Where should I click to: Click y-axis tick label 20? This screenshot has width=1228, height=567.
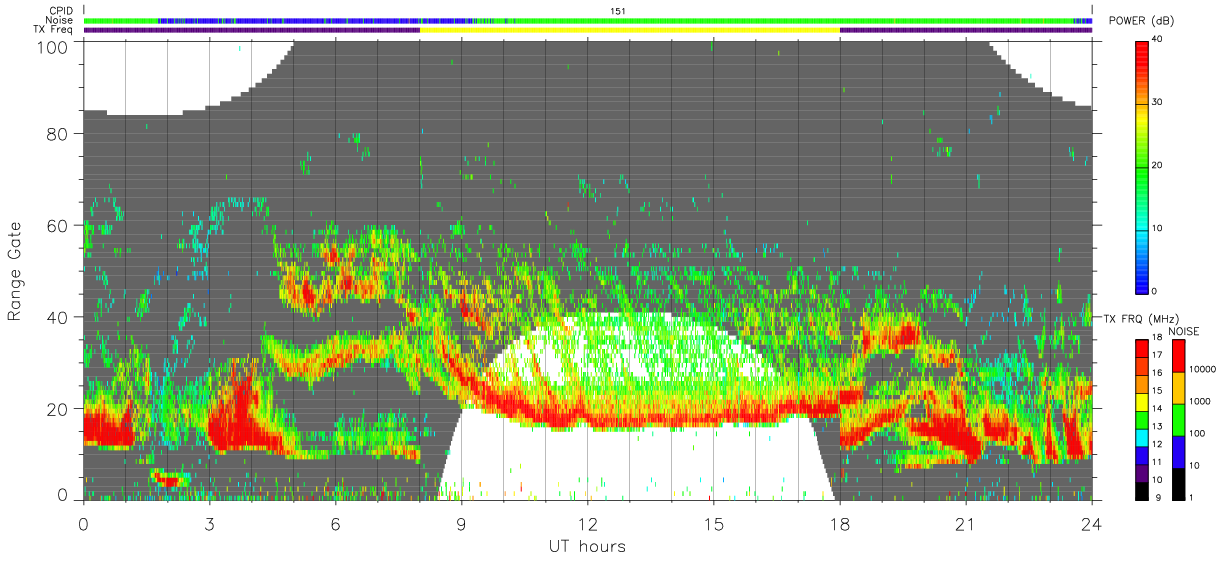click(x=58, y=408)
